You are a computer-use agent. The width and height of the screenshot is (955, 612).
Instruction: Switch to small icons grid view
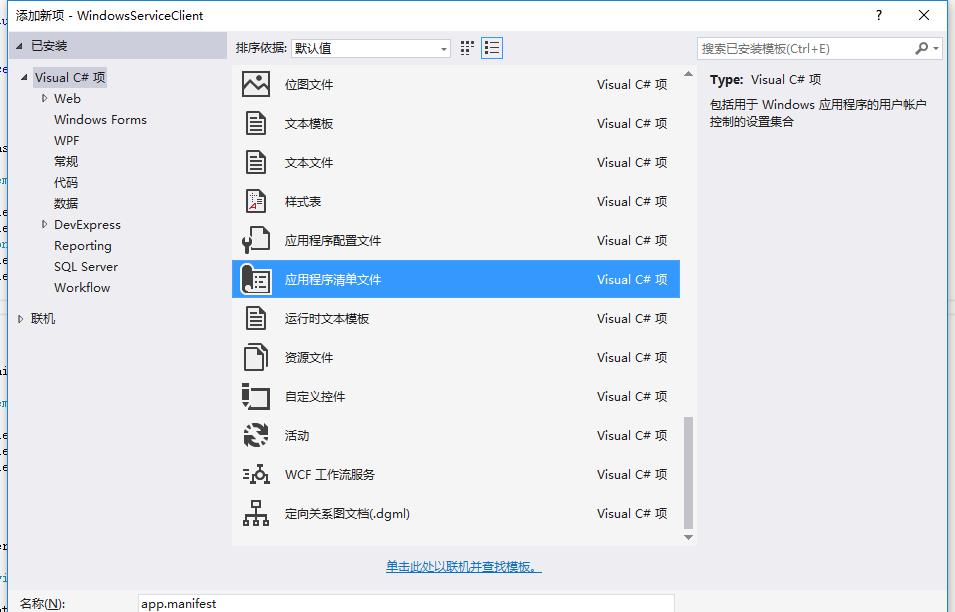pos(467,48)
